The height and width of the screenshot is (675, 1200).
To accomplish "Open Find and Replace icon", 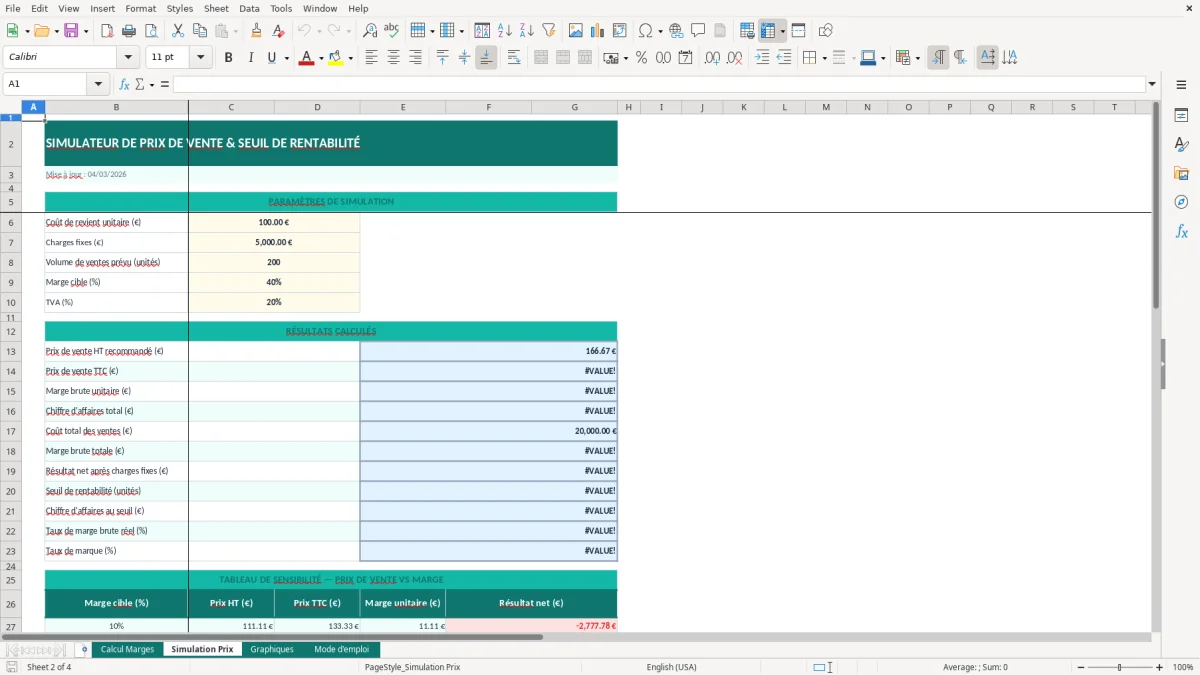I will [x=370, y=31].
